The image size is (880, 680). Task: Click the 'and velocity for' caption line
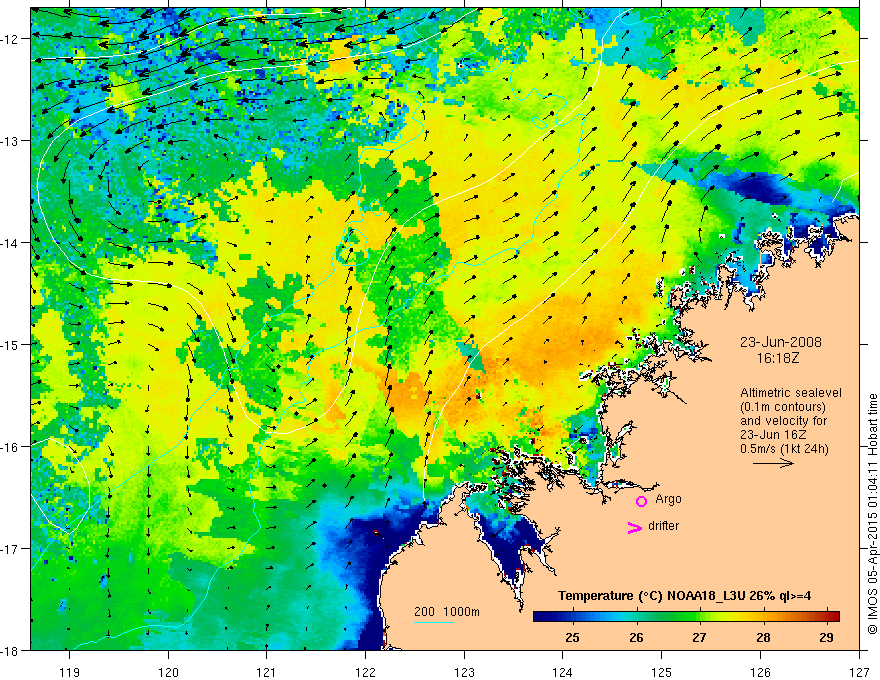pos(783,421)
